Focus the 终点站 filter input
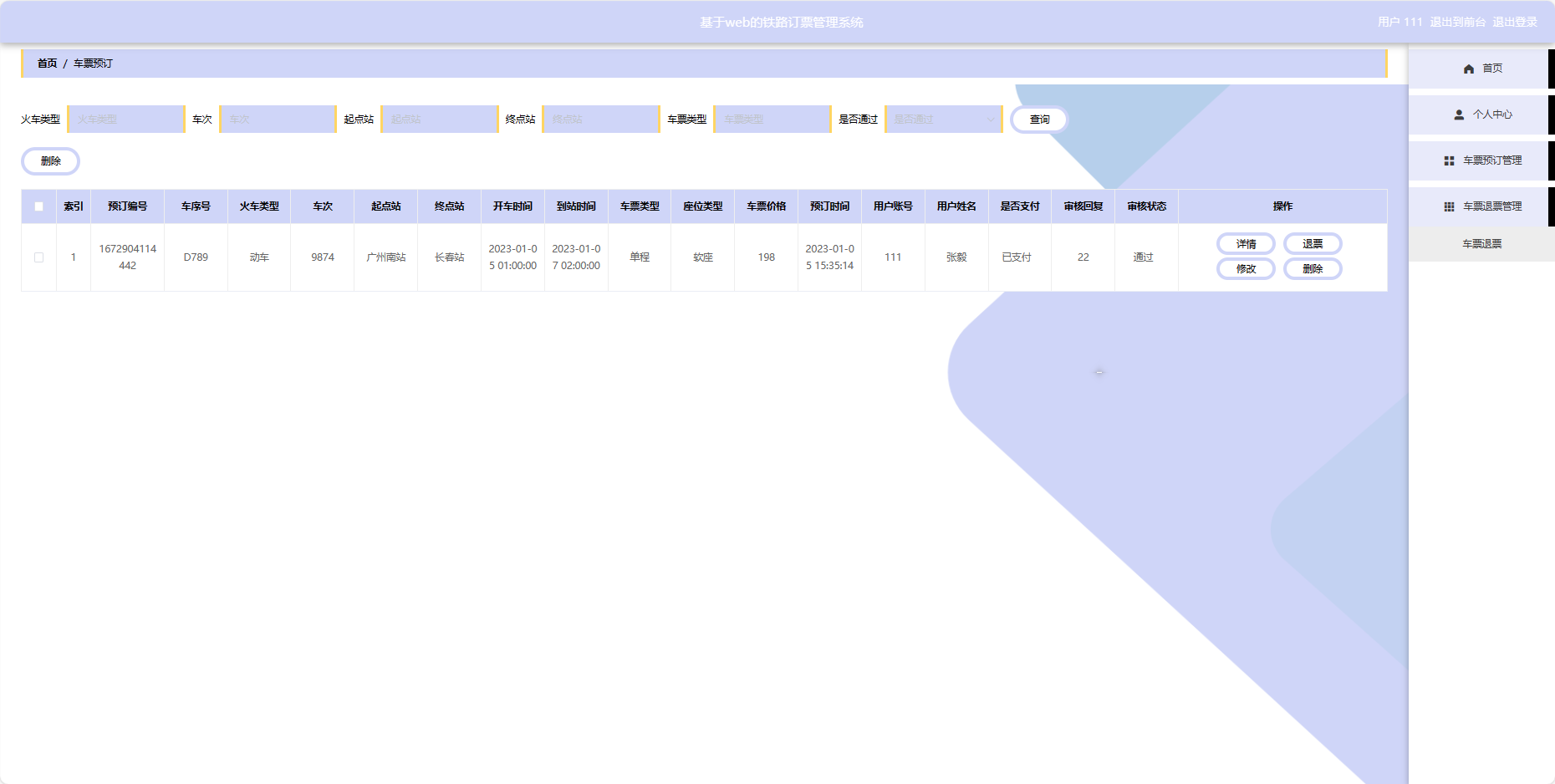 point(601,120)
